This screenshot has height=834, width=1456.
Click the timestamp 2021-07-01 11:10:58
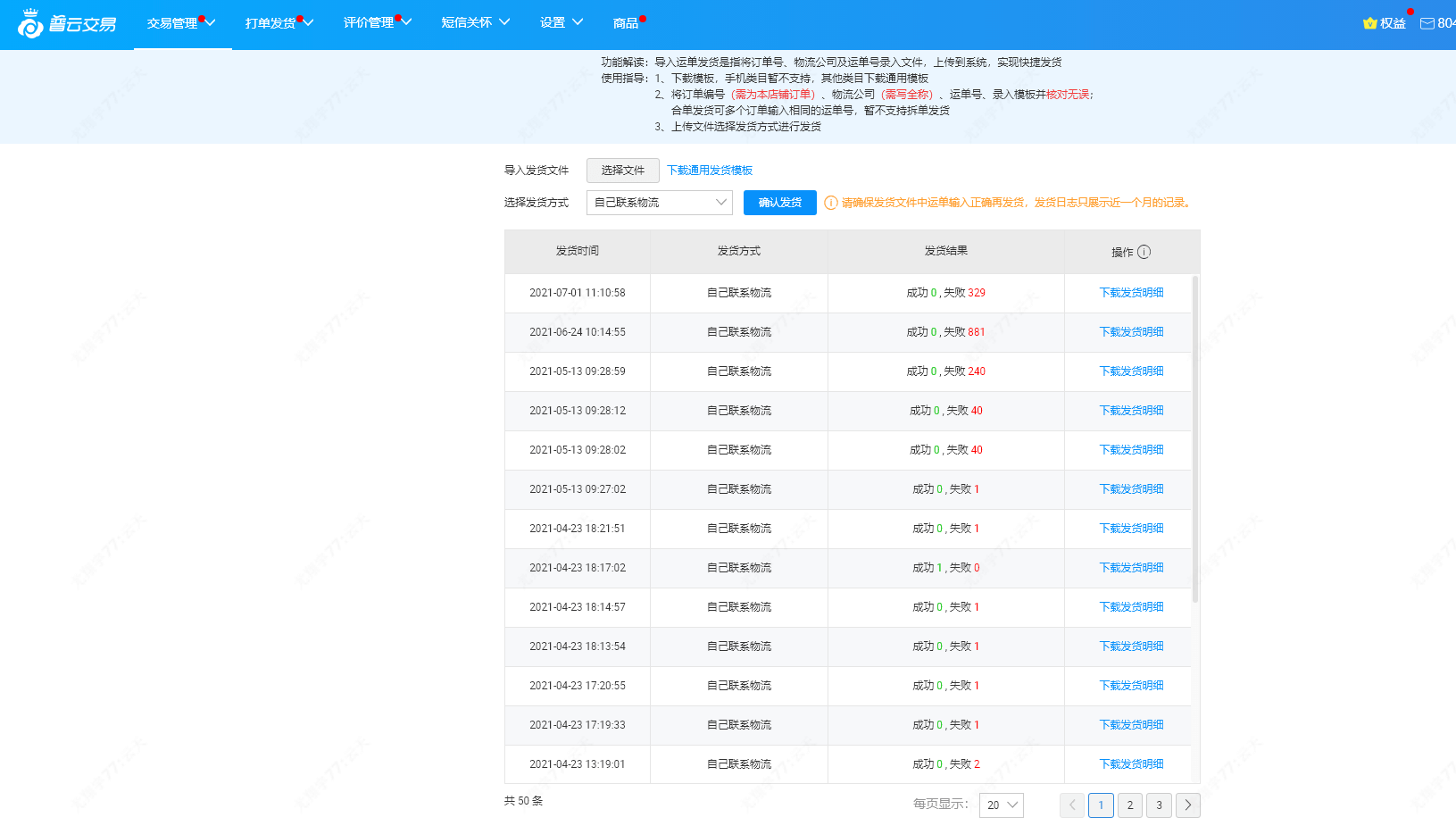point(578,293)
